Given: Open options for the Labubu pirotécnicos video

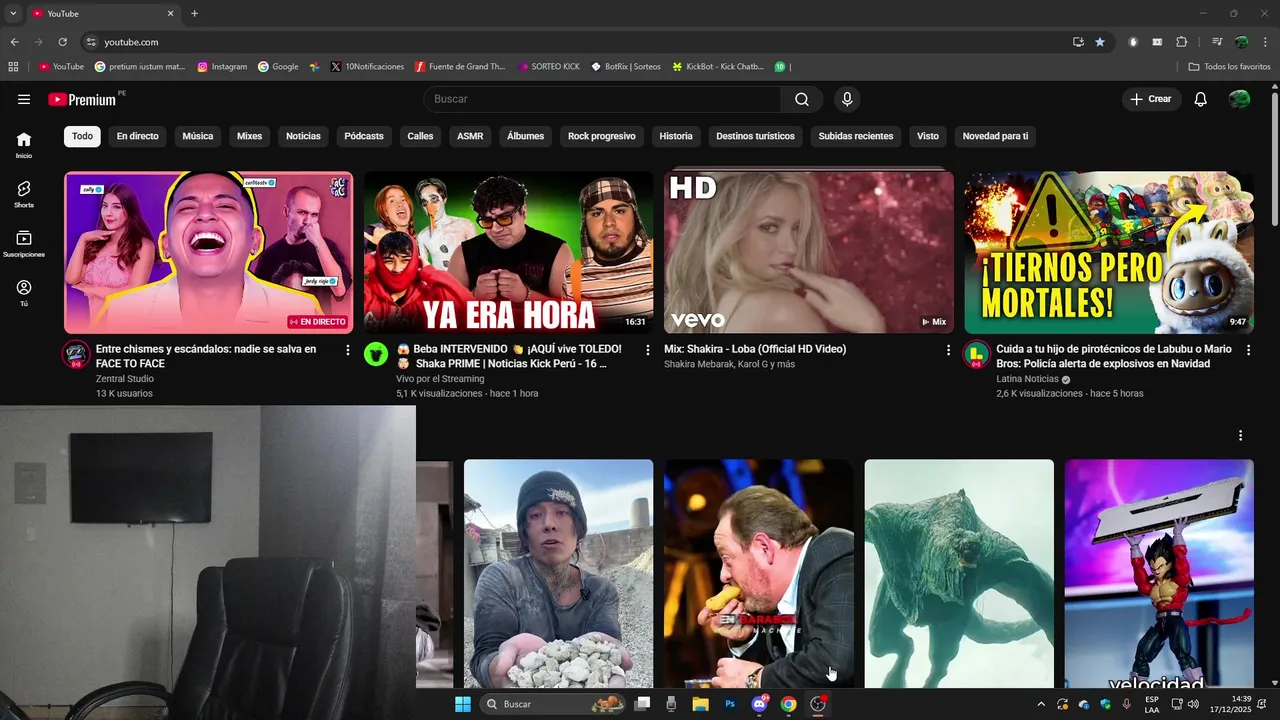Looking at the screenshot, I should click(1248, 350).
